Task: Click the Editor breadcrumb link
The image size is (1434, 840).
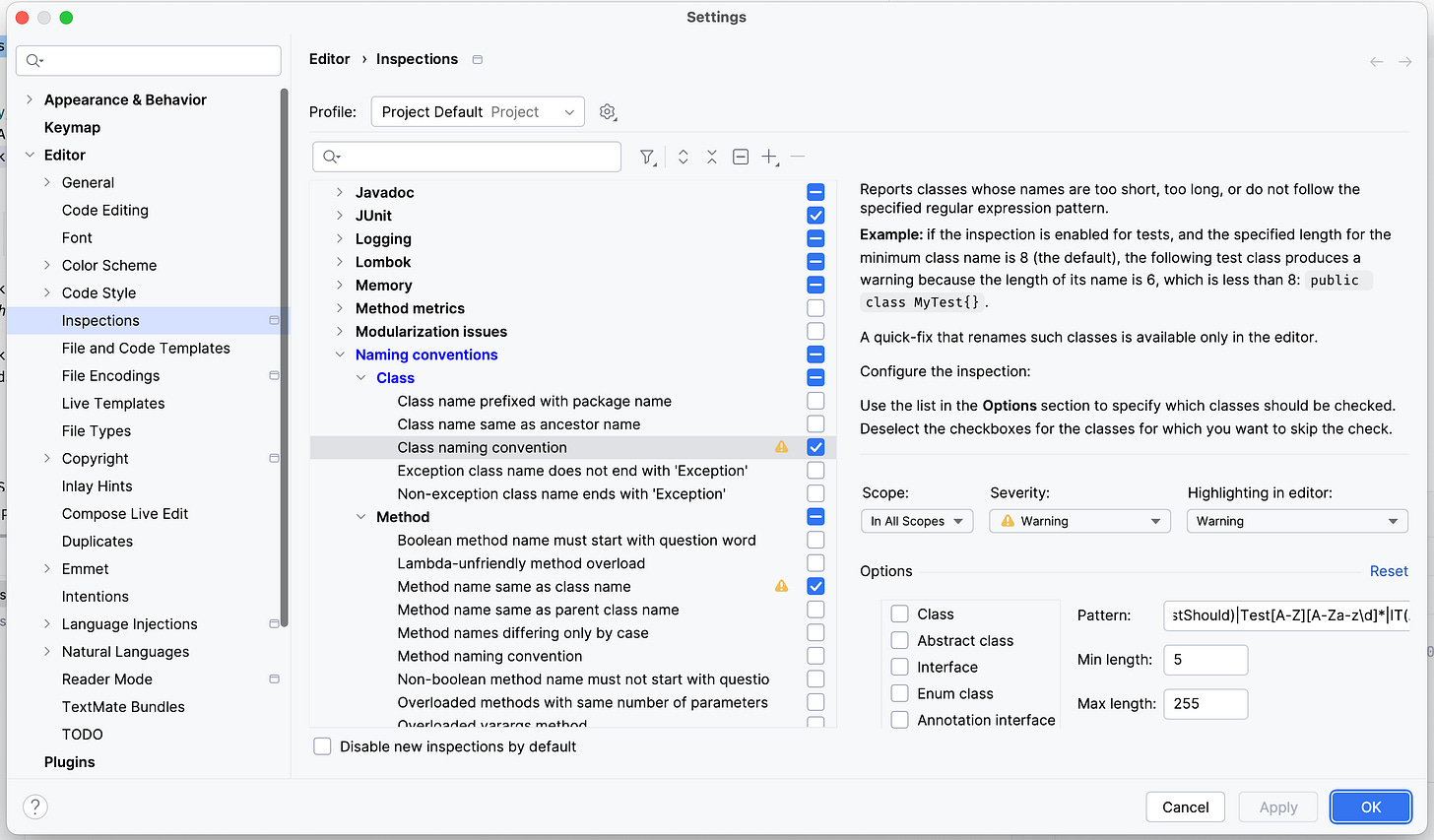Action: 329,59
